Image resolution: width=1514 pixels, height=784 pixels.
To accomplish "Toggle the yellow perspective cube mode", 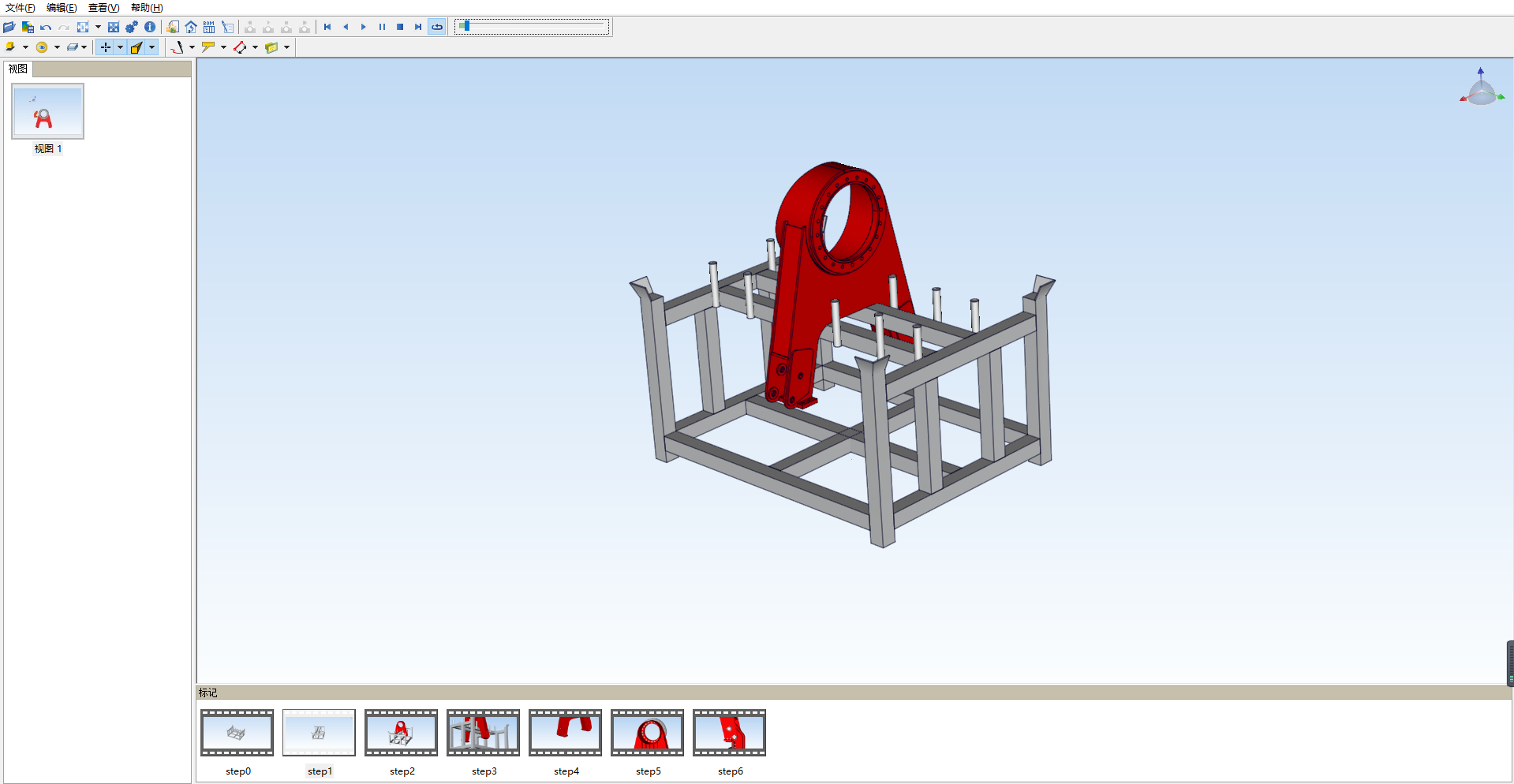I will 136,47.
